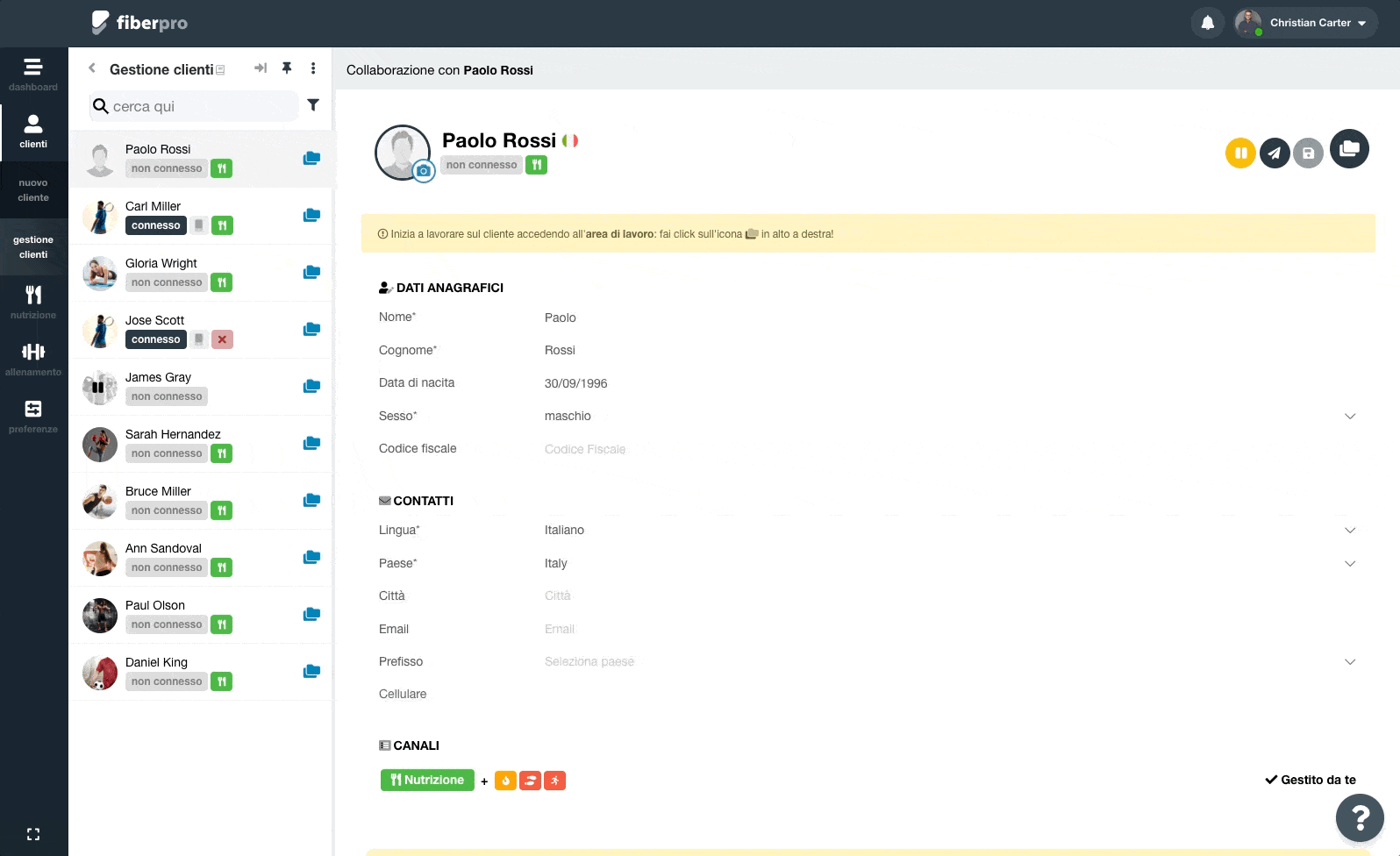
Task: Open the notifications bell
Action: pyautogui.click(x=1207, y=23)
